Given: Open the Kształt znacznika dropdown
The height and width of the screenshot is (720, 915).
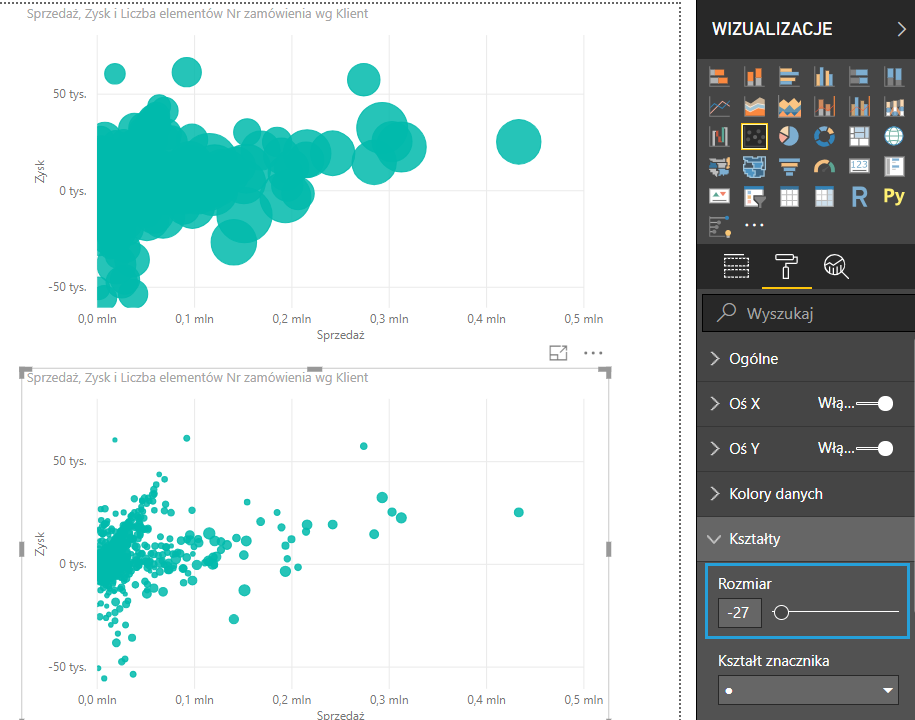Looking at the screenshot, I should 808,690.
